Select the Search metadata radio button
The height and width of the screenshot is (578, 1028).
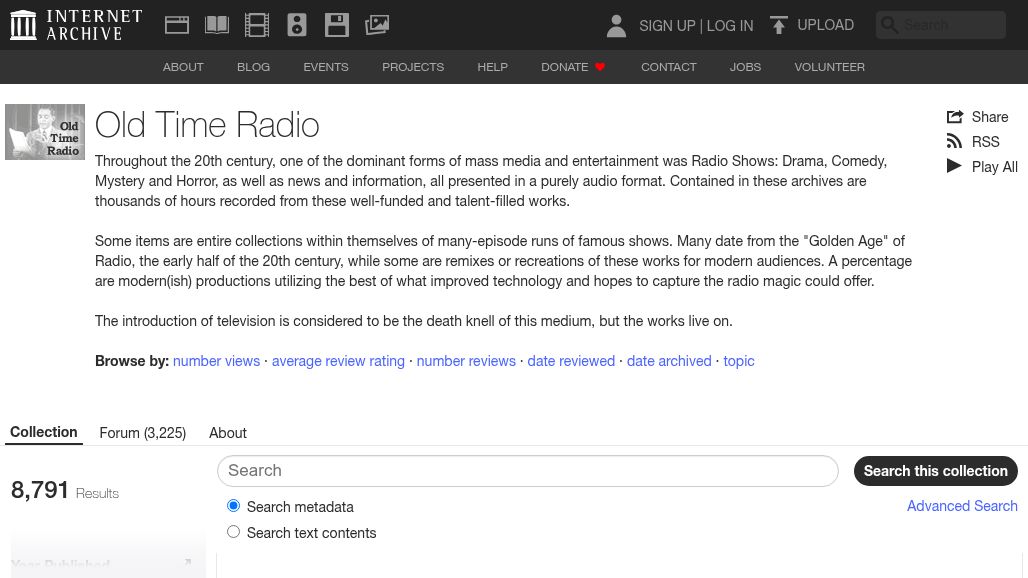[x=233, y=506]
